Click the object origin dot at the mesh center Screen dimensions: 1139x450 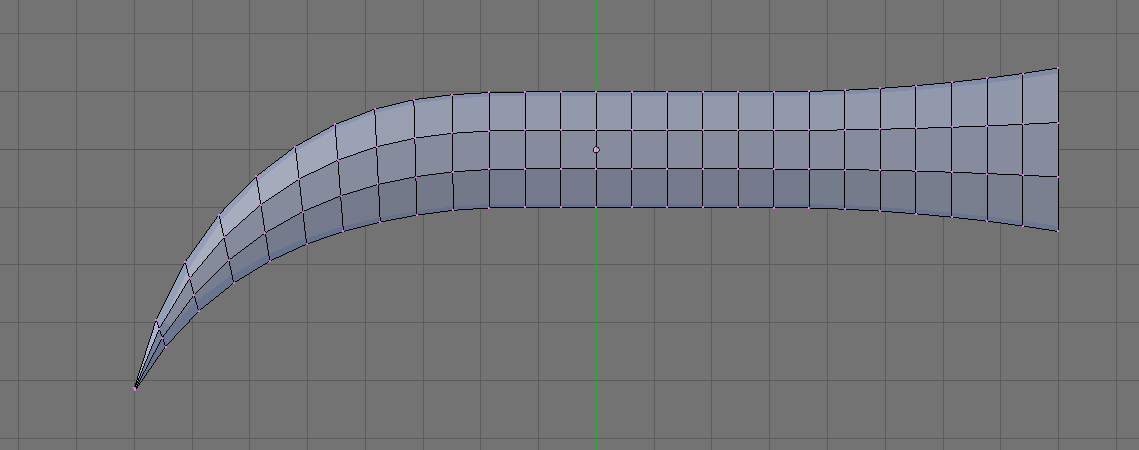click(596, 150)
